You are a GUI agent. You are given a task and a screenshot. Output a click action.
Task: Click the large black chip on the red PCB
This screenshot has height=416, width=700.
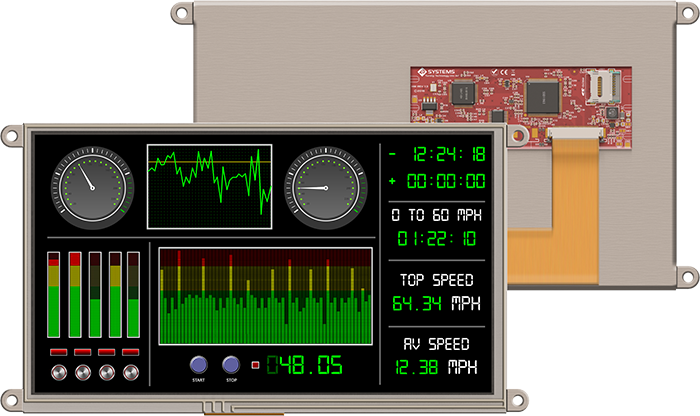(545, 98)
